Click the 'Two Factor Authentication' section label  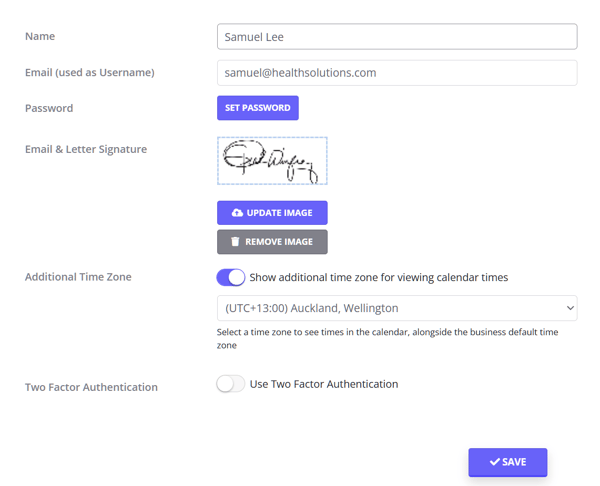click(x=91, y=387)
